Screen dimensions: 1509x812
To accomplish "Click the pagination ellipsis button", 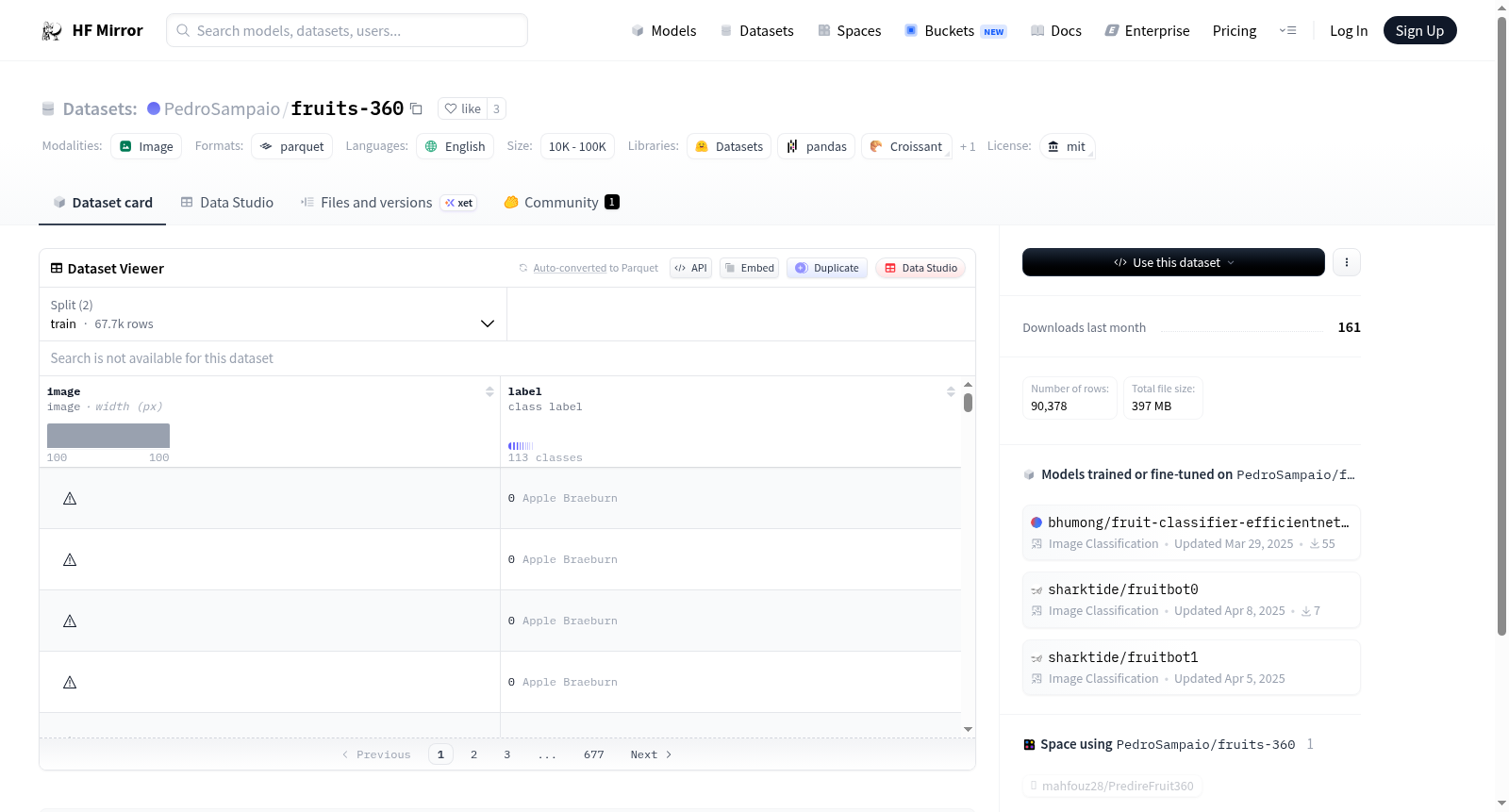I will pyautogui.click(x=547, y=754).
